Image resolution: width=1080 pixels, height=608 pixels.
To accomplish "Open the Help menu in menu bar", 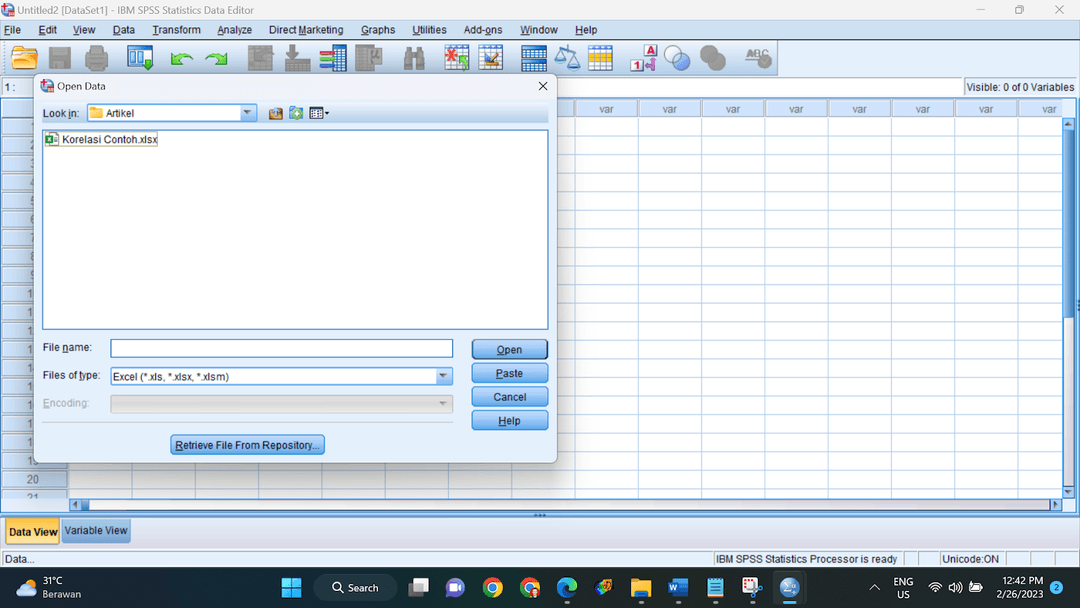I will (586, 30).
